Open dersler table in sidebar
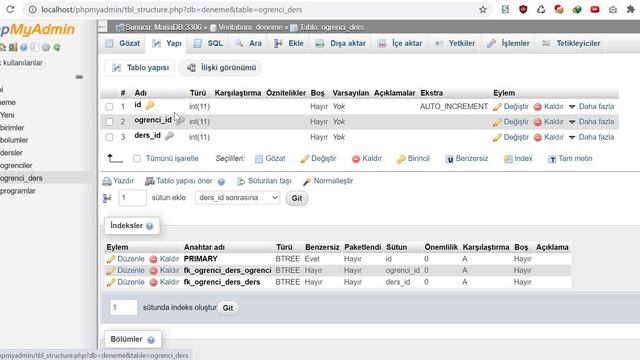This screenshot has width=640, height=360. [11, 153]
